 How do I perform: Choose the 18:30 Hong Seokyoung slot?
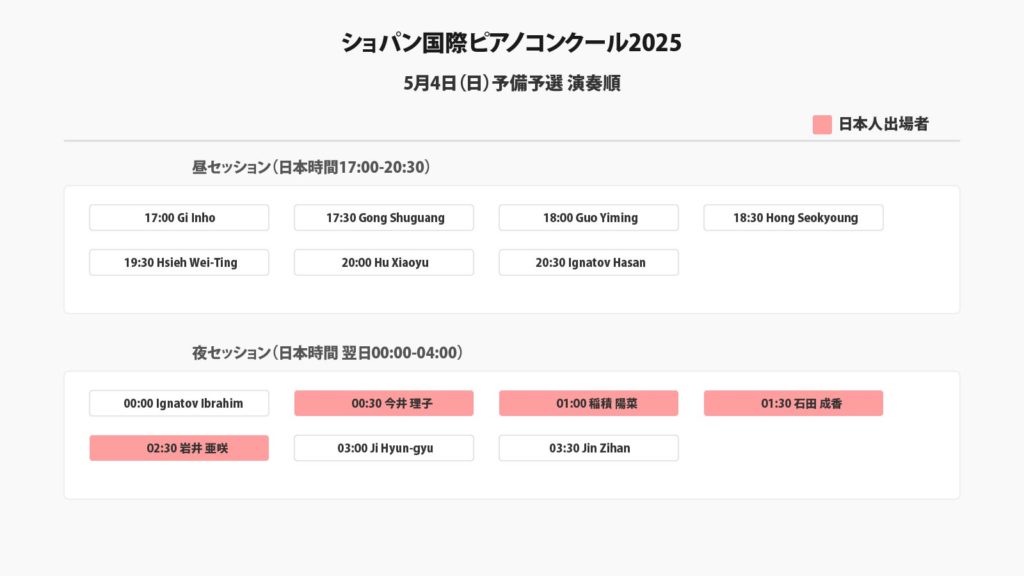click(794, 218)
